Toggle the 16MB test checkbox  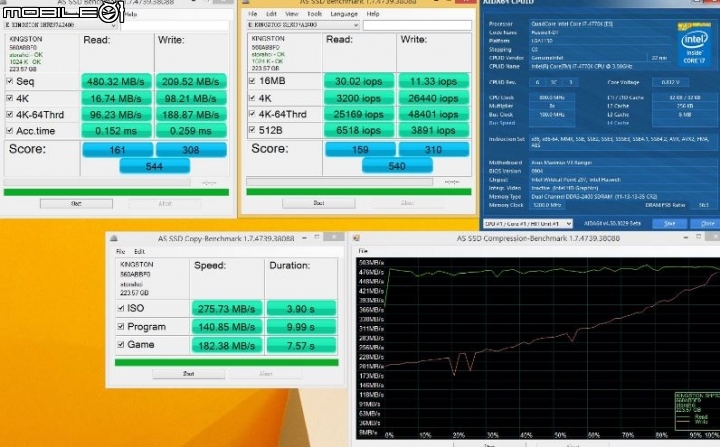tap(252, 81)
